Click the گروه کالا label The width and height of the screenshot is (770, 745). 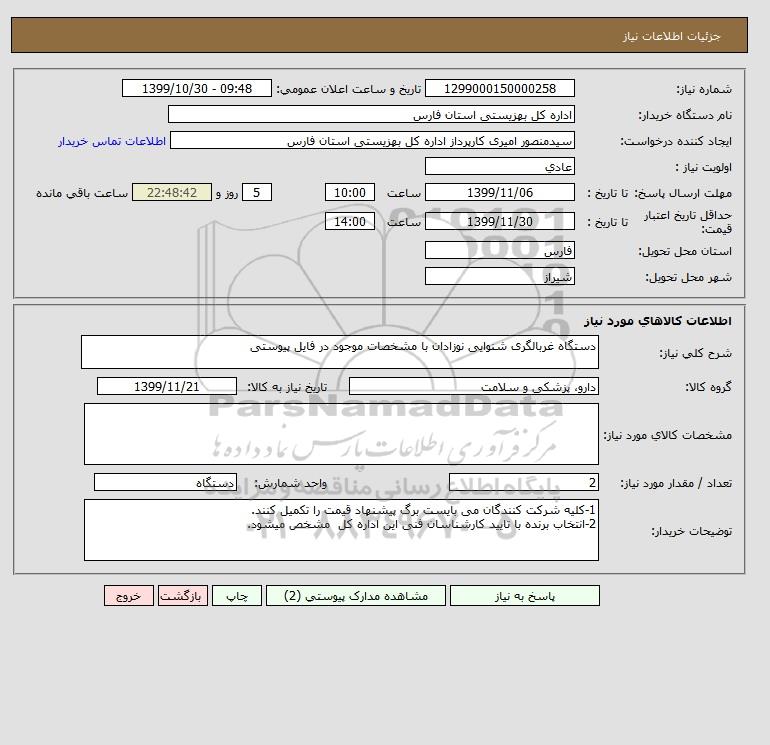(708, 387)
